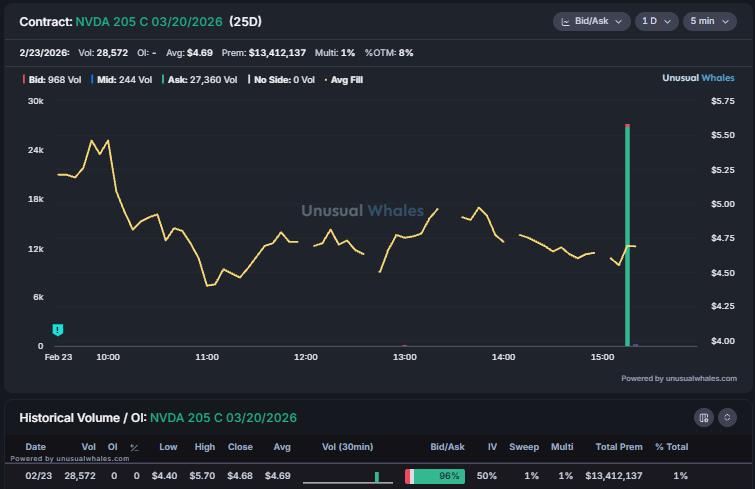Toggle the Bid volume legend series
The height and width of the screenshot is (489, 755).
click(x=52, y=80)
